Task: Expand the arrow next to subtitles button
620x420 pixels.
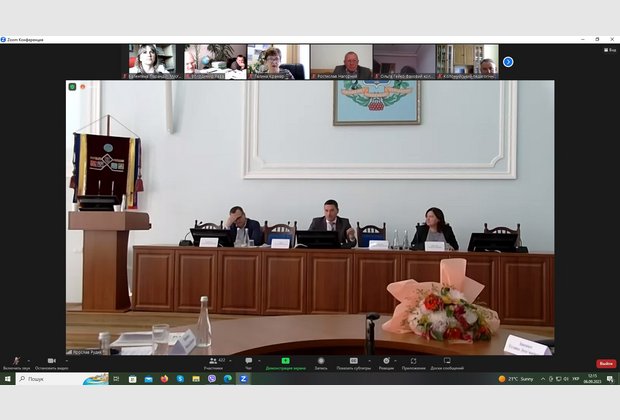Action: point(369,361)
